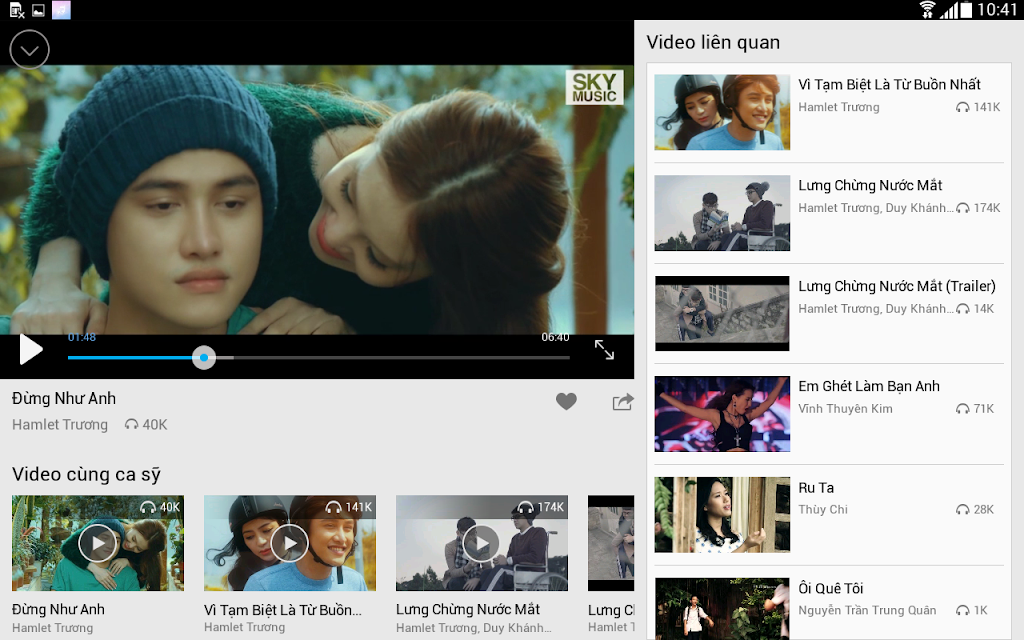Open the Wi-Fi status icon
This screenshot has width=1024, height=640.
(927, 10)
